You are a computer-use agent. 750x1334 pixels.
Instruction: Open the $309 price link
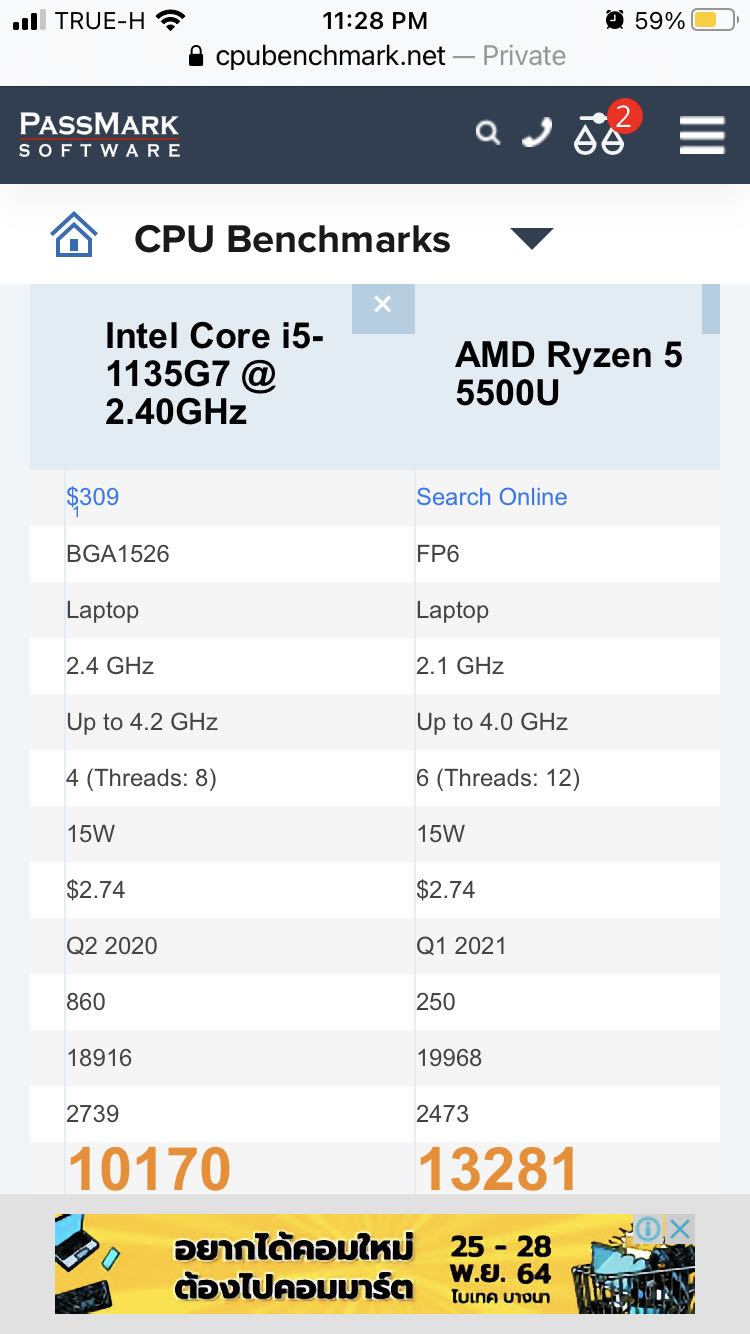92,497
